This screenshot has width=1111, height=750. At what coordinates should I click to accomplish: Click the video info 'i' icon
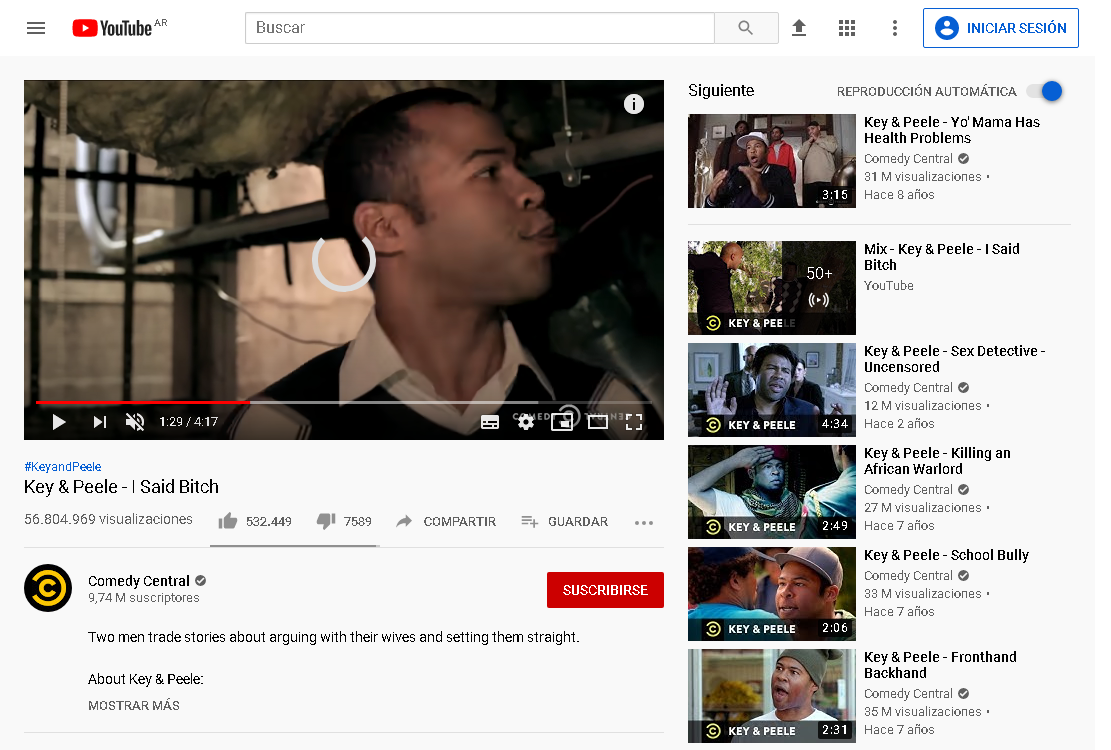pos(633,103)
